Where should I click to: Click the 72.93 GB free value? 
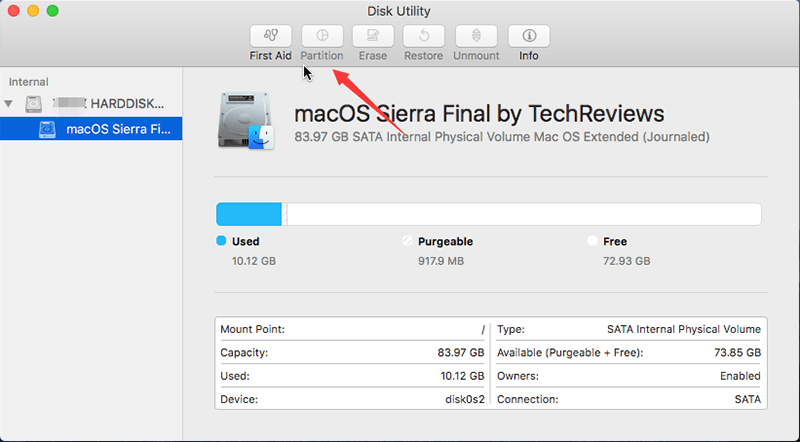click(627, 261)
